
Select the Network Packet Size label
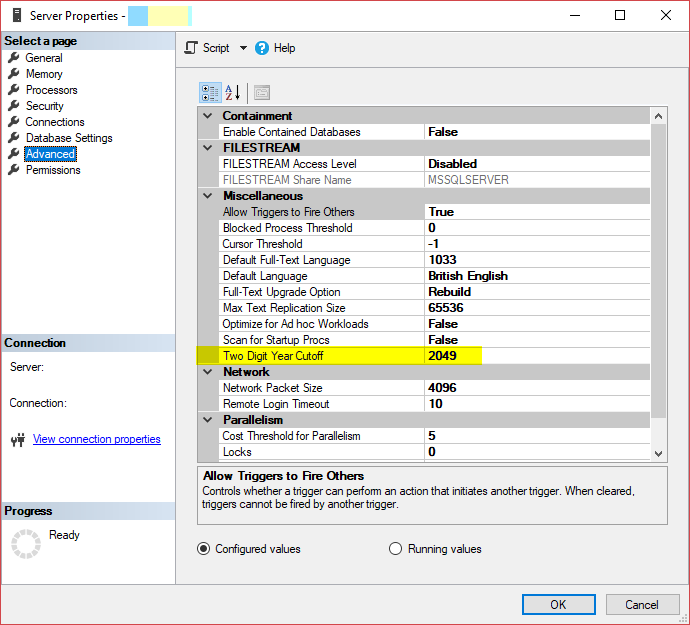[x=272, y=388]
